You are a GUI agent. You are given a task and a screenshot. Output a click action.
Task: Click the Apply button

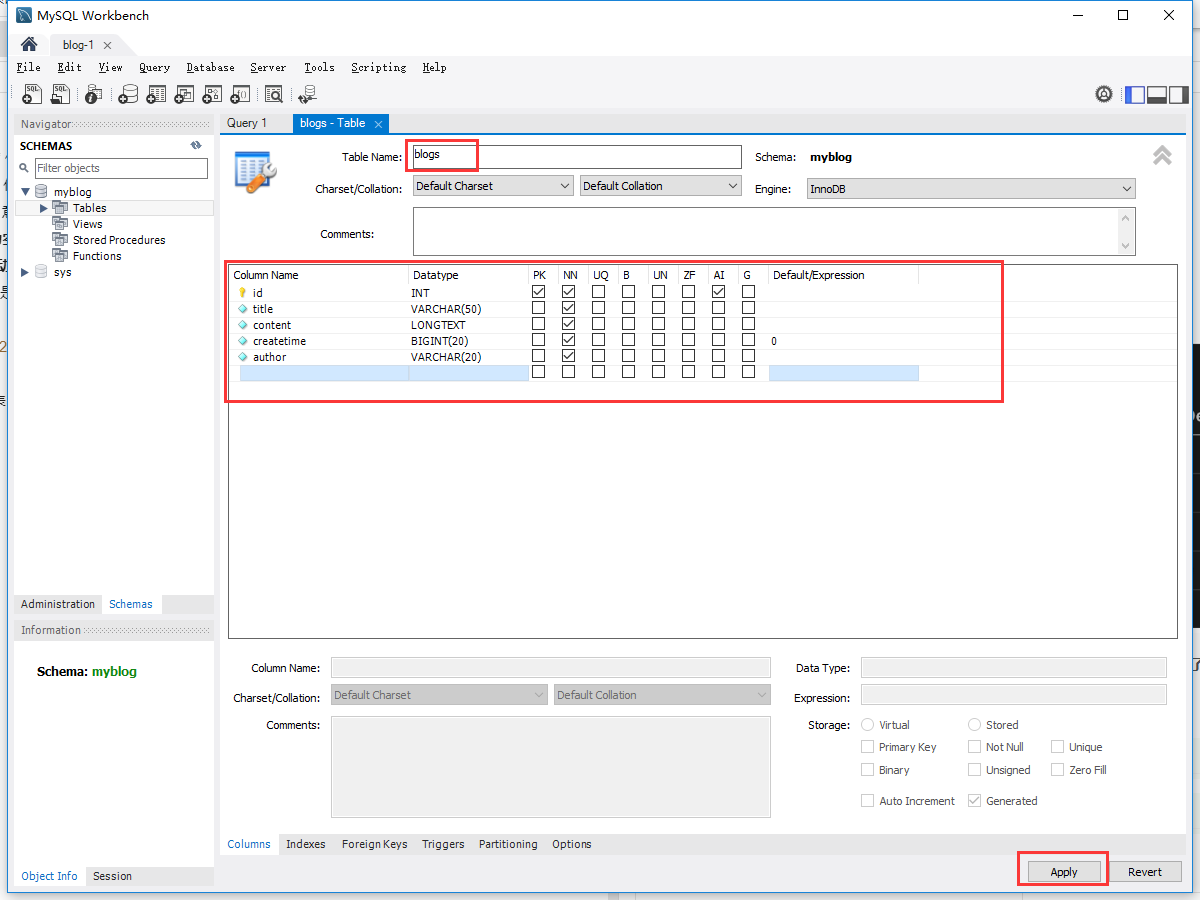coord(1064,872)
